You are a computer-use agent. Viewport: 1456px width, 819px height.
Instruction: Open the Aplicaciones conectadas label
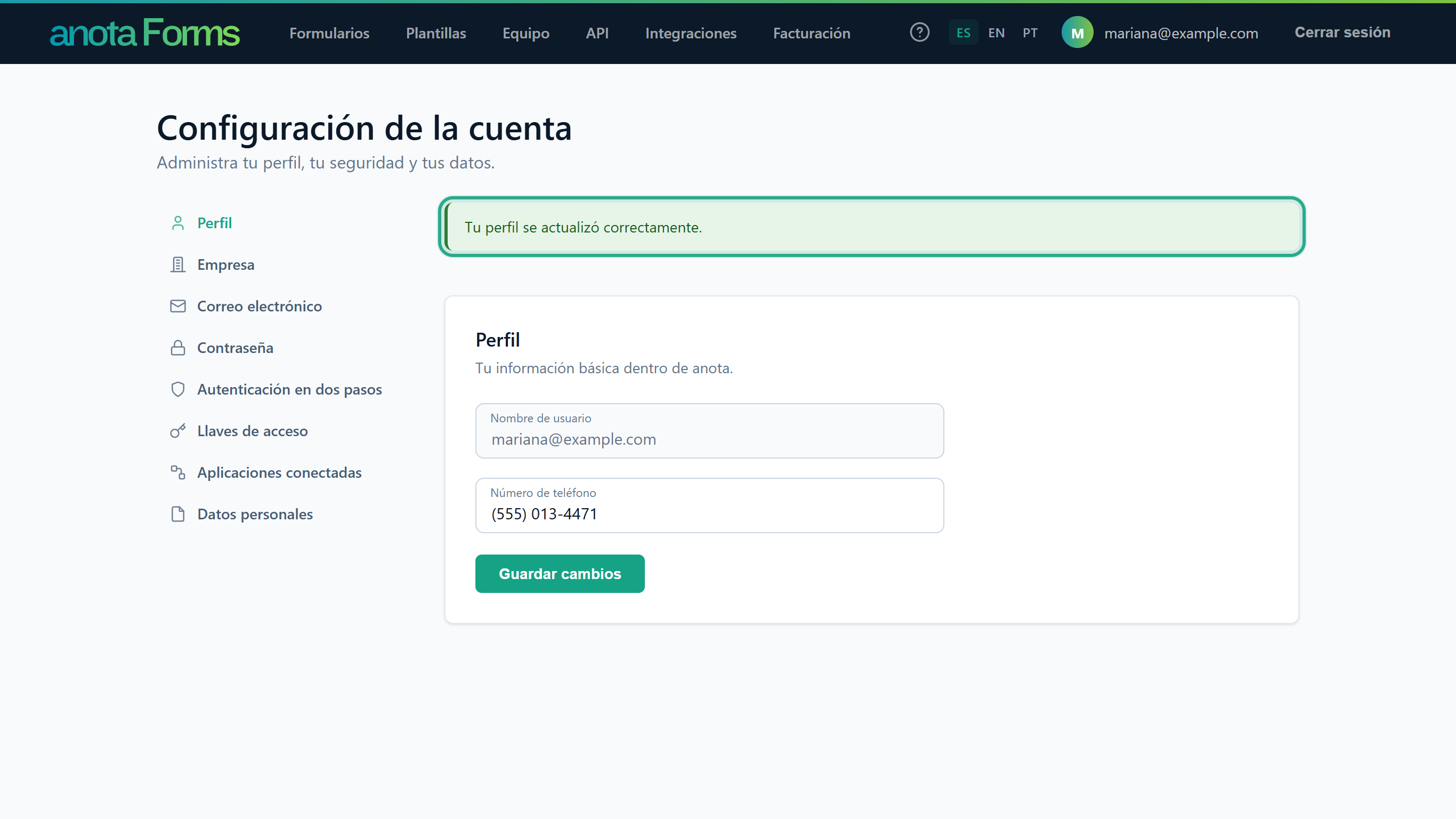pyautogui.click(x=279, y=472)
